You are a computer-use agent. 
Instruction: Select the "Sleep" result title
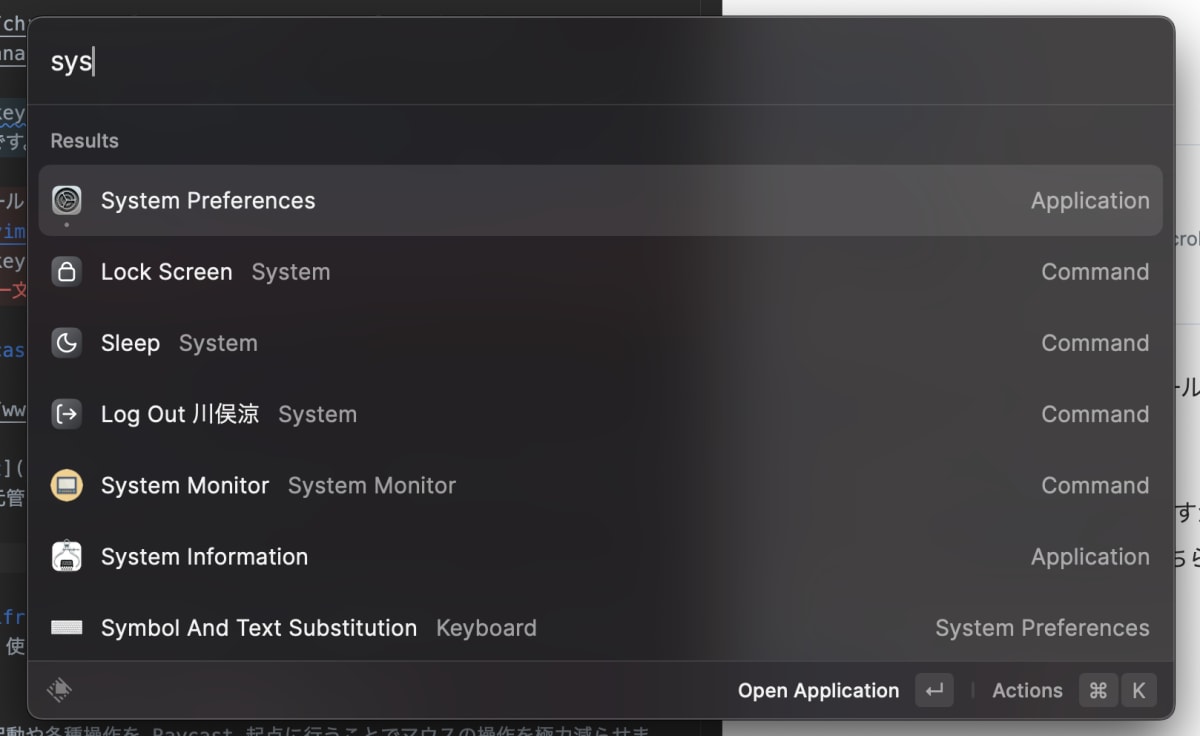[x=130, y=343]
